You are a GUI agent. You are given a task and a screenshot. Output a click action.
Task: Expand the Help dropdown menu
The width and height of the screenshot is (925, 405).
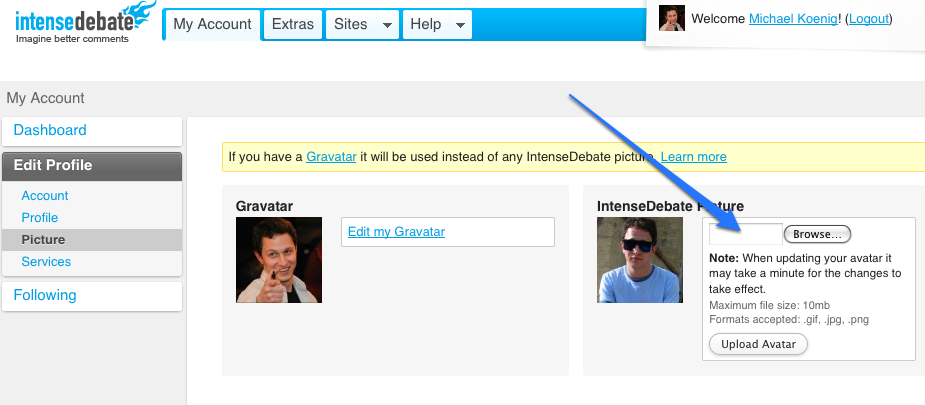[437, 24]
